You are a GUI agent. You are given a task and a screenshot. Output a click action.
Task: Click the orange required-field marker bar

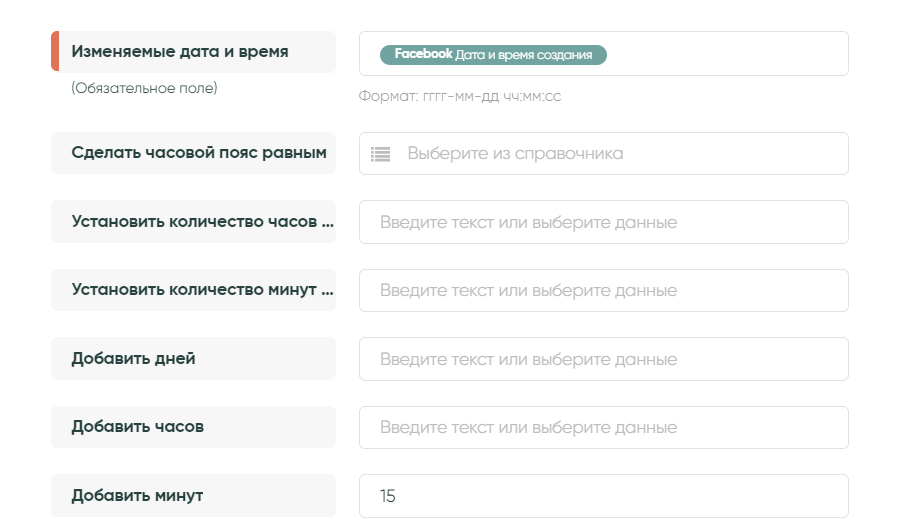[x=55, y=52]
